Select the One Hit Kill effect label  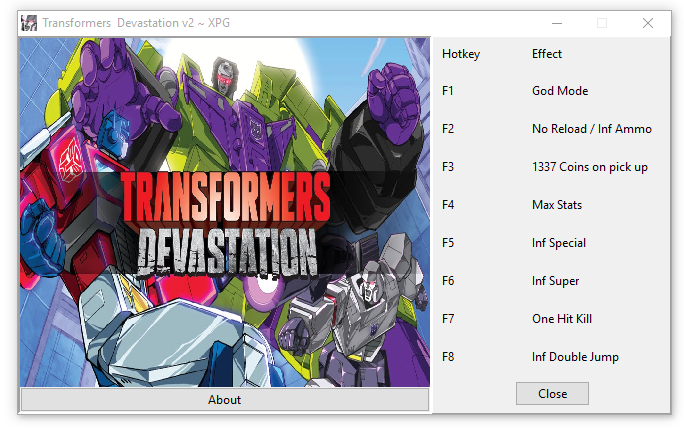pos(562,319)
